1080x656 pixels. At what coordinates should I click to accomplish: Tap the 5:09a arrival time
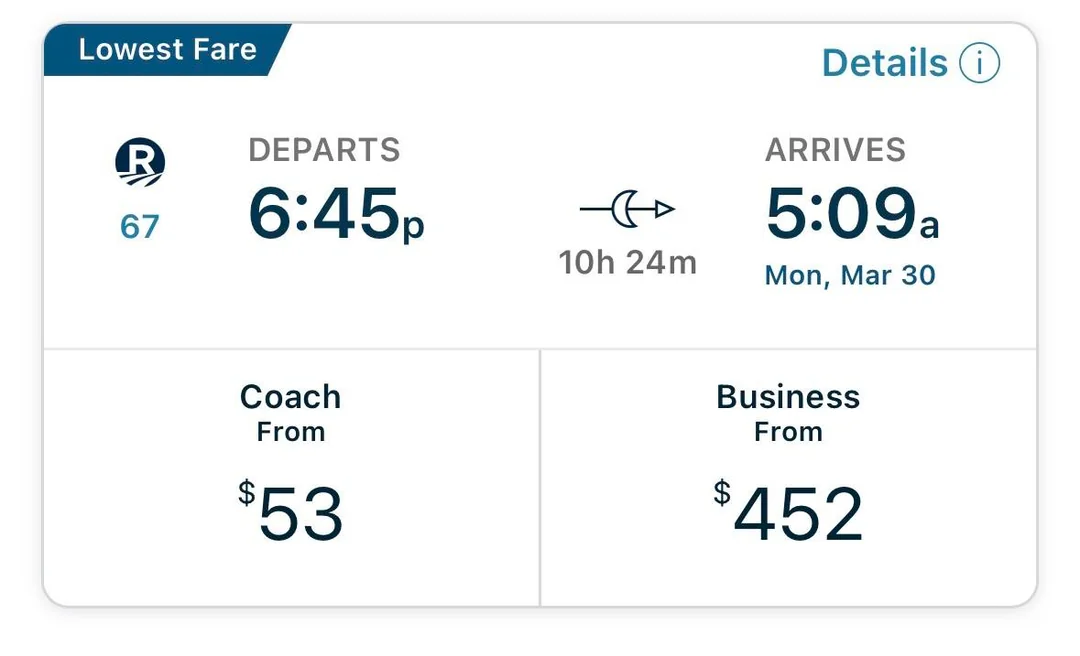pos(852,215)
